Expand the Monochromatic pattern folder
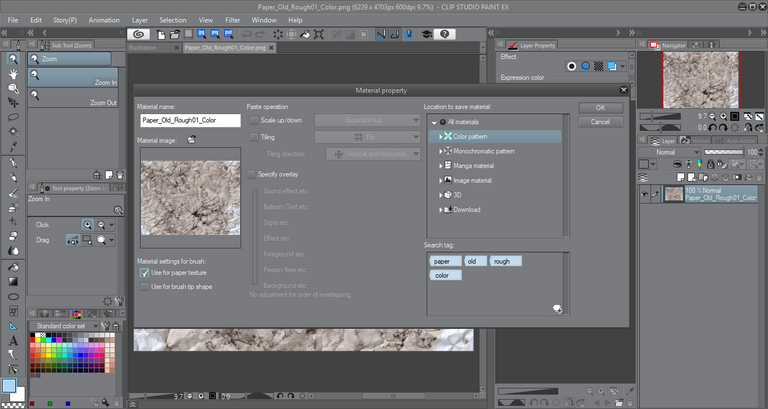This screenshot has height=409, width=768. pyautogui.click(x=440, y=151)
